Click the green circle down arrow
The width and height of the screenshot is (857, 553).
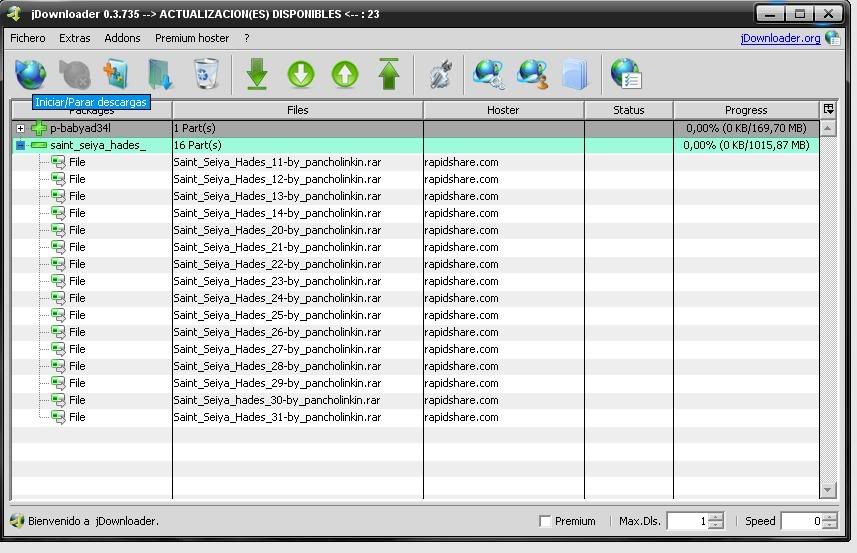pos(301,74)
